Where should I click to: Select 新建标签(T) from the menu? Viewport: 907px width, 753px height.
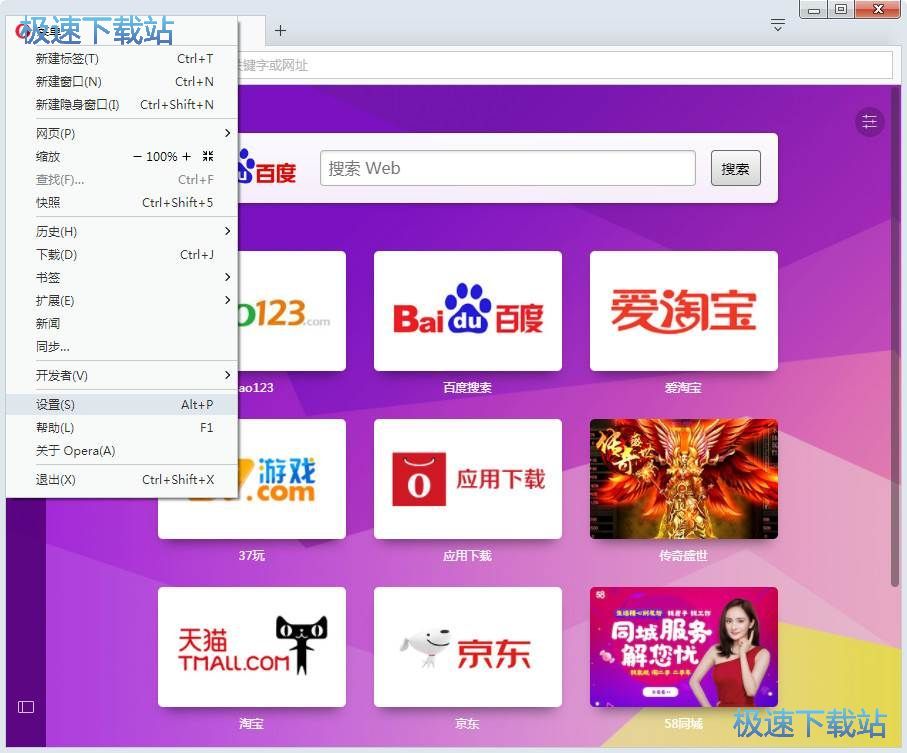(x=121, y=59)
